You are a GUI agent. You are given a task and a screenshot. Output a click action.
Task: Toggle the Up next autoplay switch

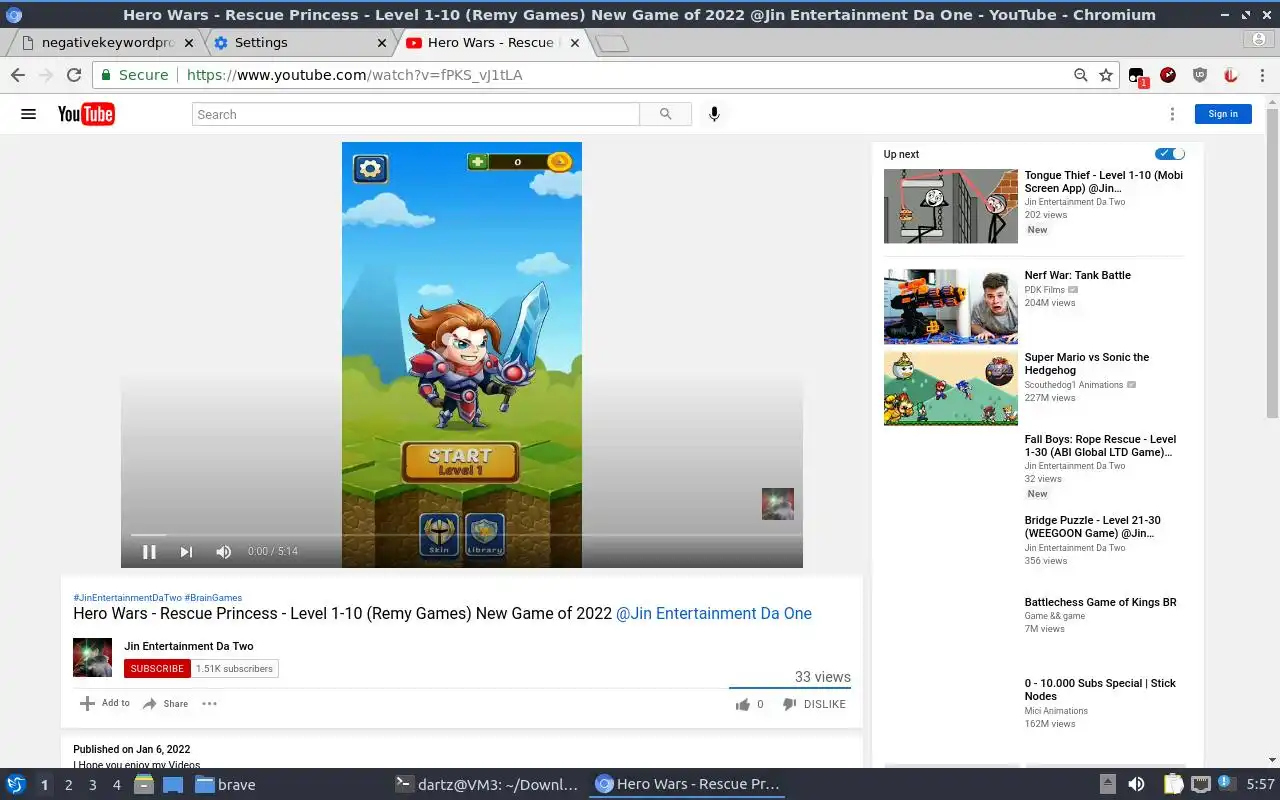(1170, 154)
